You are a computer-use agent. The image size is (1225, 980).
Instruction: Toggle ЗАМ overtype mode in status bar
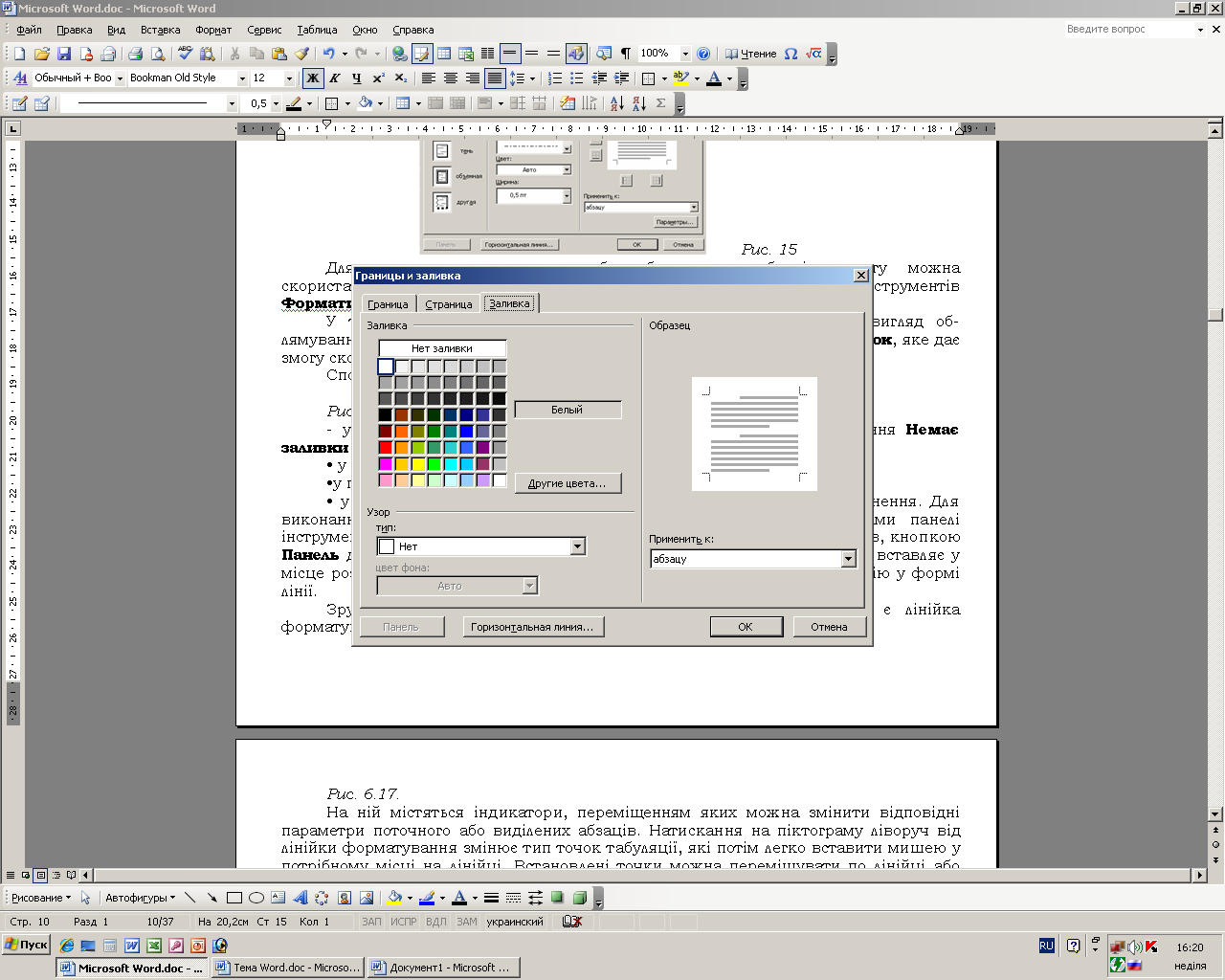pos(467,922)
